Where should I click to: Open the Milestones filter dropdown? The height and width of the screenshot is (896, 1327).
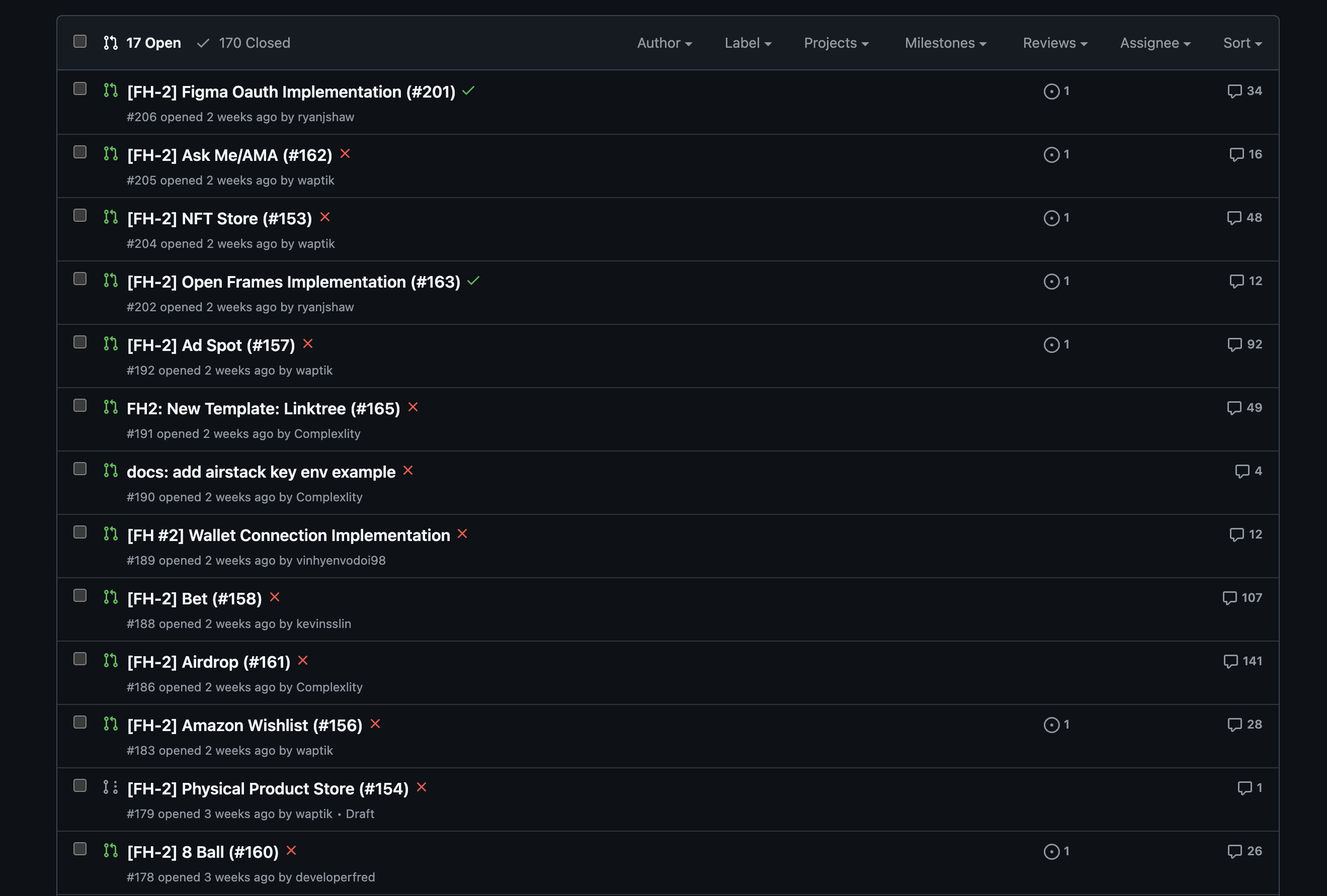coord(946,43)
